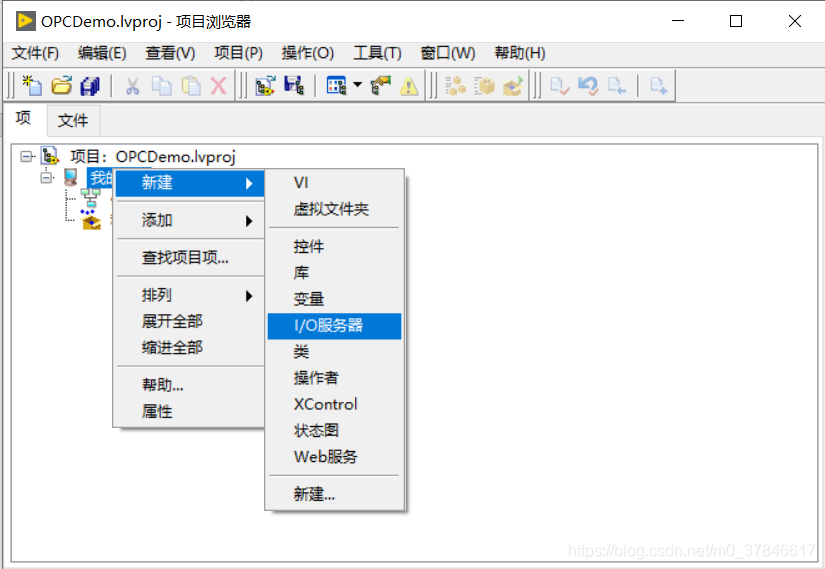Open the 项目(P) menu
The height and width of the screenshot is (569, 825).
[238, 53]
